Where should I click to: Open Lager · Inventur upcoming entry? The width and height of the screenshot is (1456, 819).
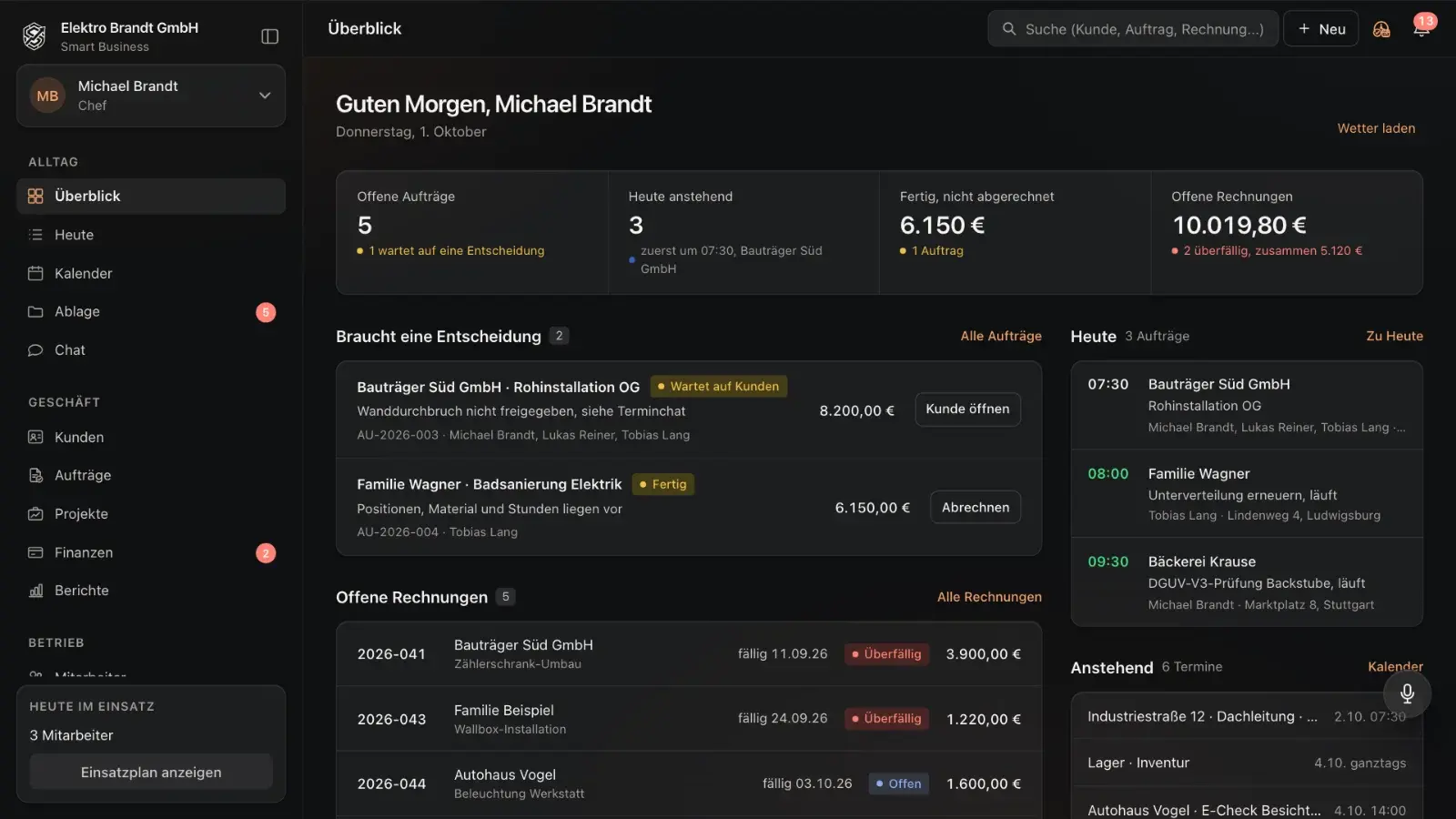[x=1247, y=763]
